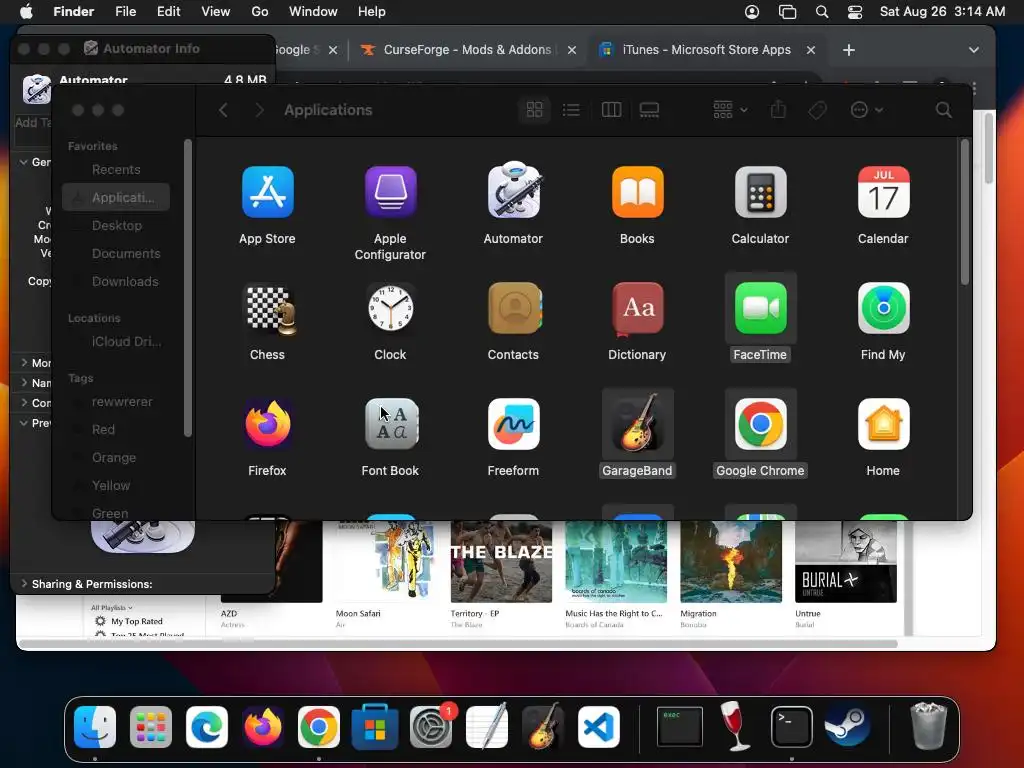Close the CurseForge browser tab
This screenshot has width=1024, height=768.
pos(571,50)
